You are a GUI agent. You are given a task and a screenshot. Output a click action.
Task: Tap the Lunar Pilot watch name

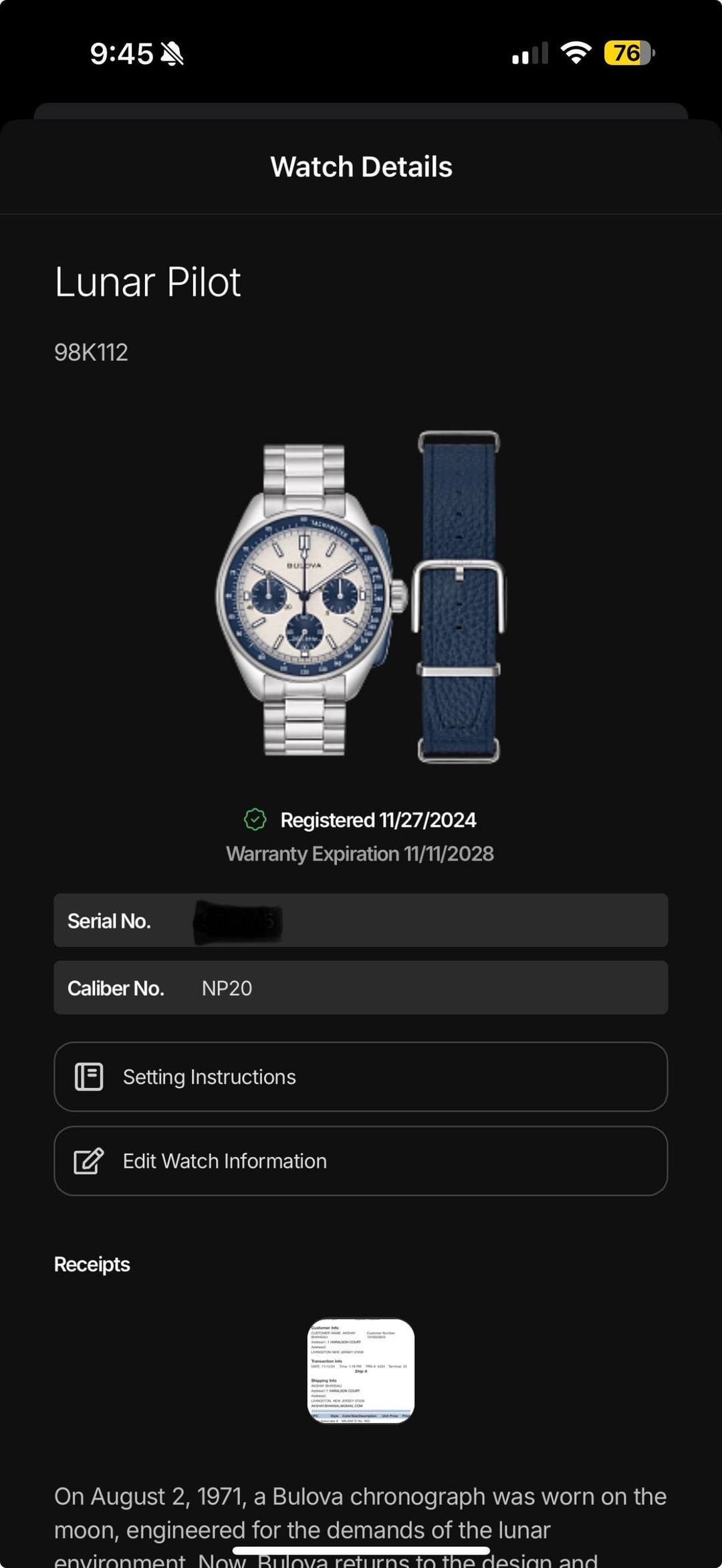[148, 282]
